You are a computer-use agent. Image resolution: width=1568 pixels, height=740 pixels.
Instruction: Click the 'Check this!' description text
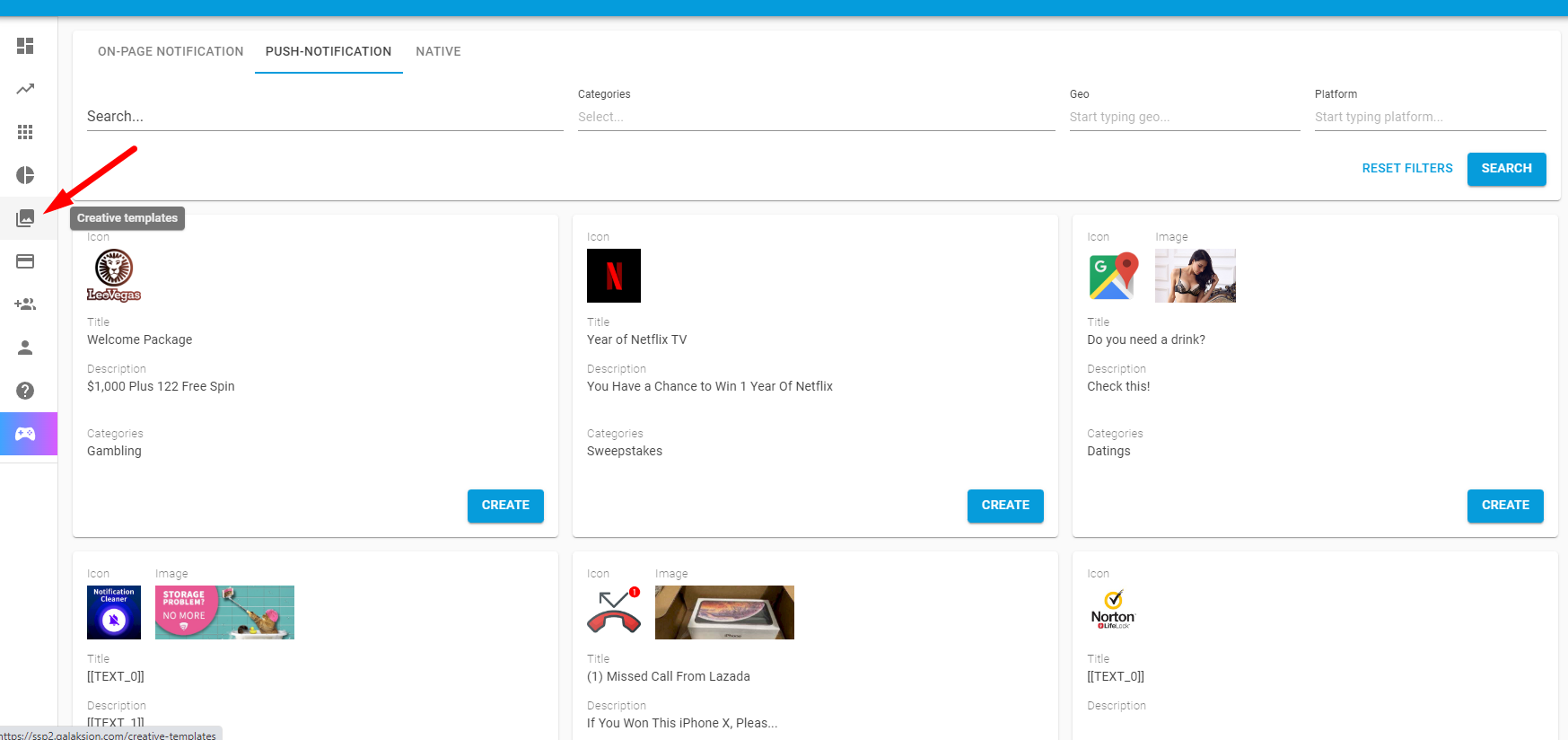tap(1118, 386)
